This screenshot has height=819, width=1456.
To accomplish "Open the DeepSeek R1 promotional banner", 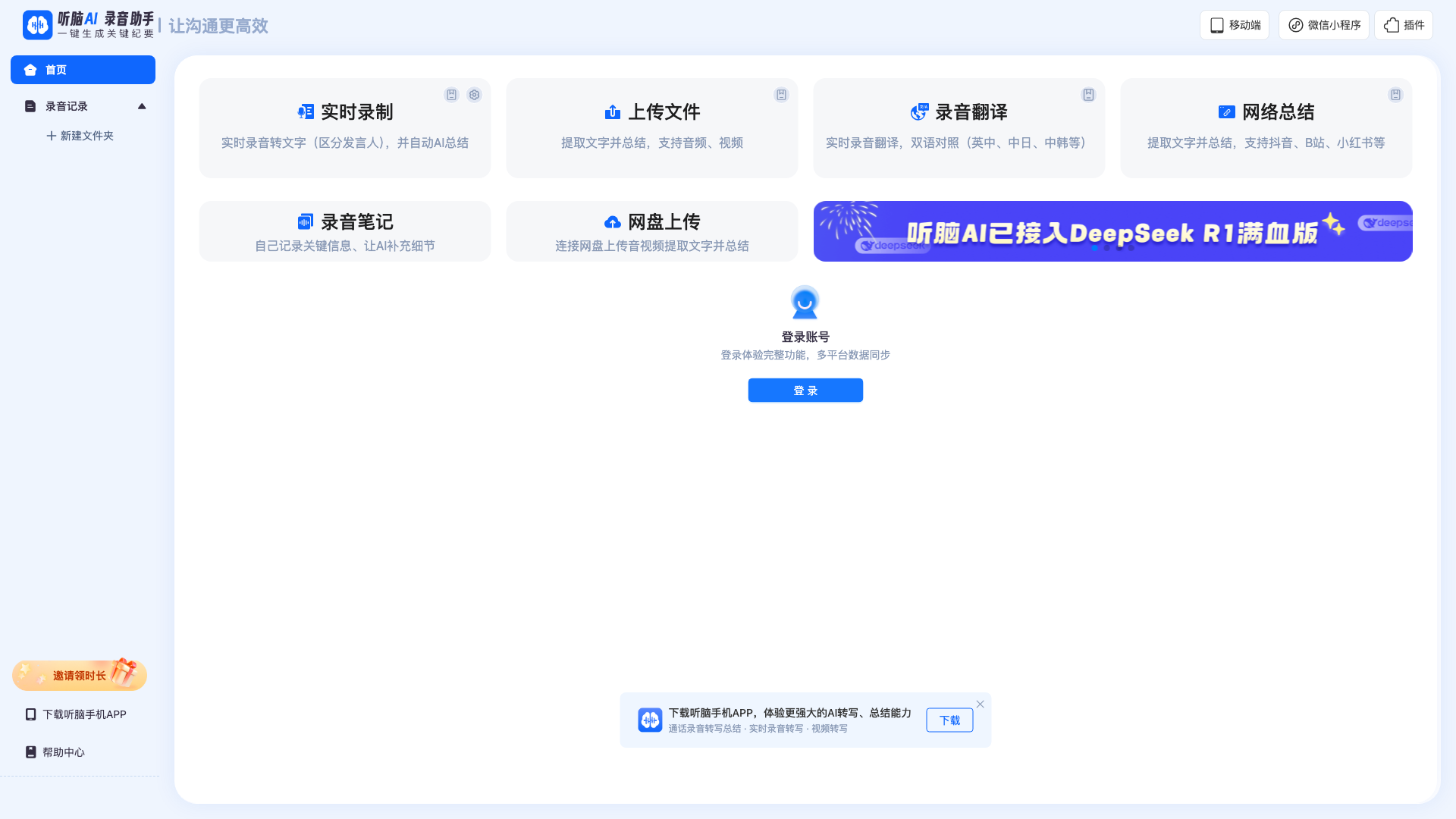I will pyautogui.click(x=1113, y=231).
